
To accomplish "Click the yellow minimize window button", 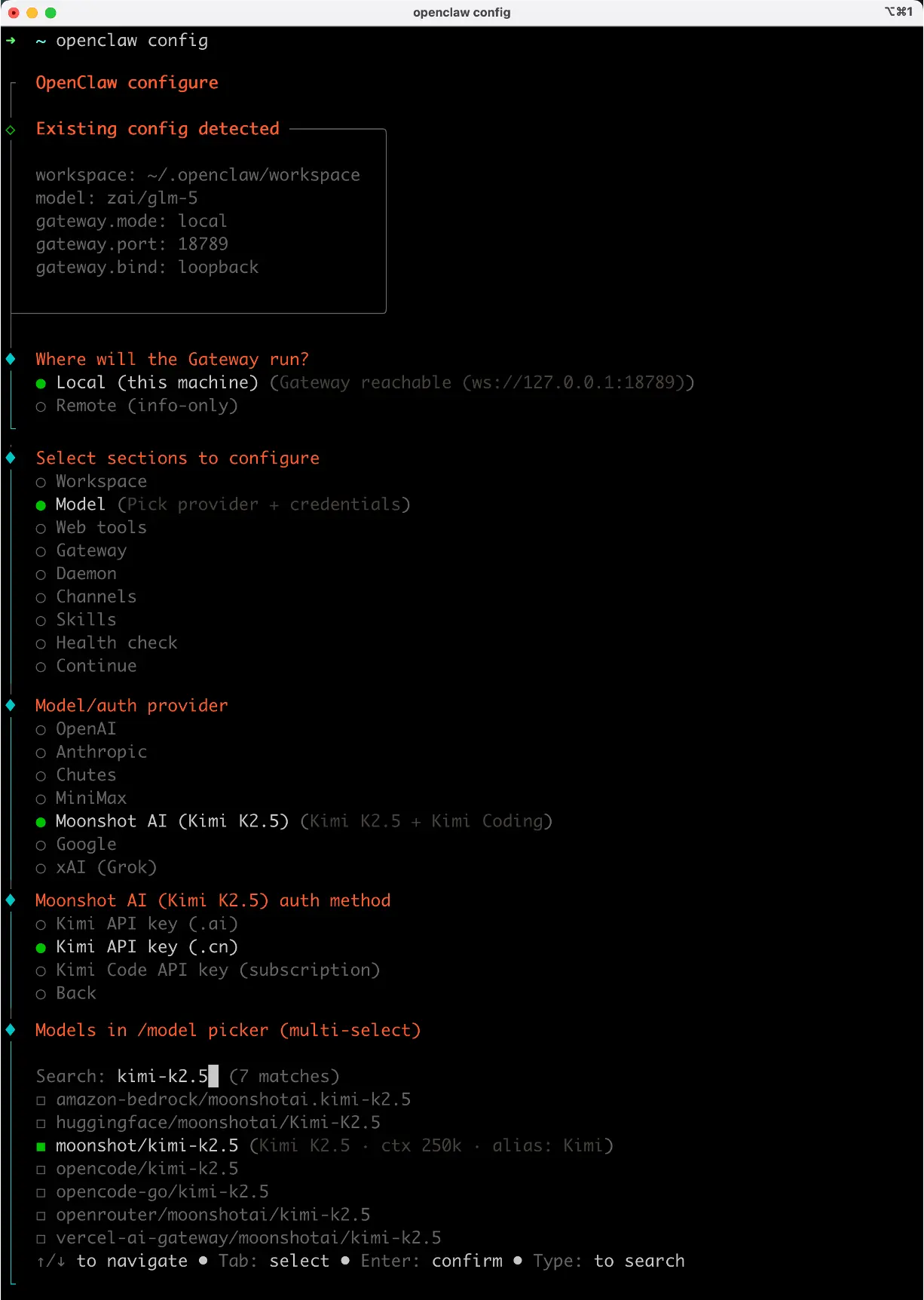I will click(x=32, y=13).
